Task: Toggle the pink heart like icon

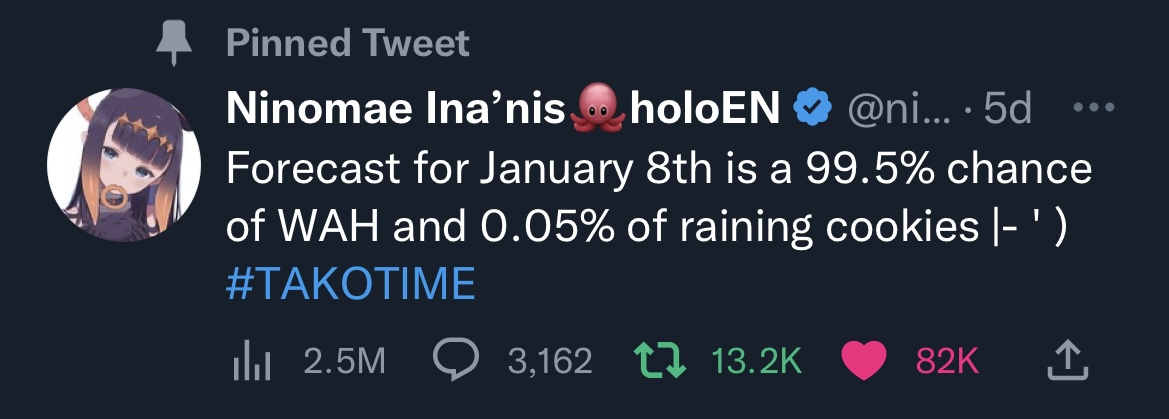Action: [x=864, y=361]
